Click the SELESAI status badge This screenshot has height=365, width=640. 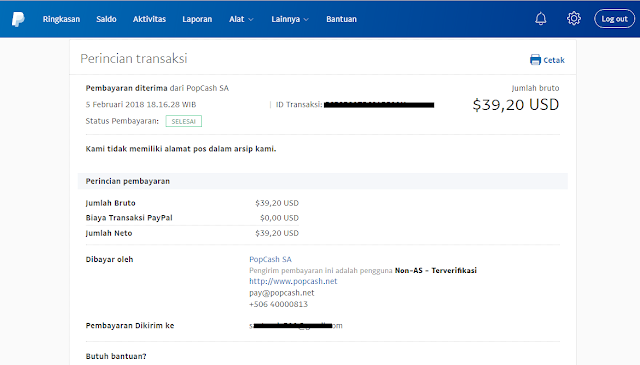(184, 121)
